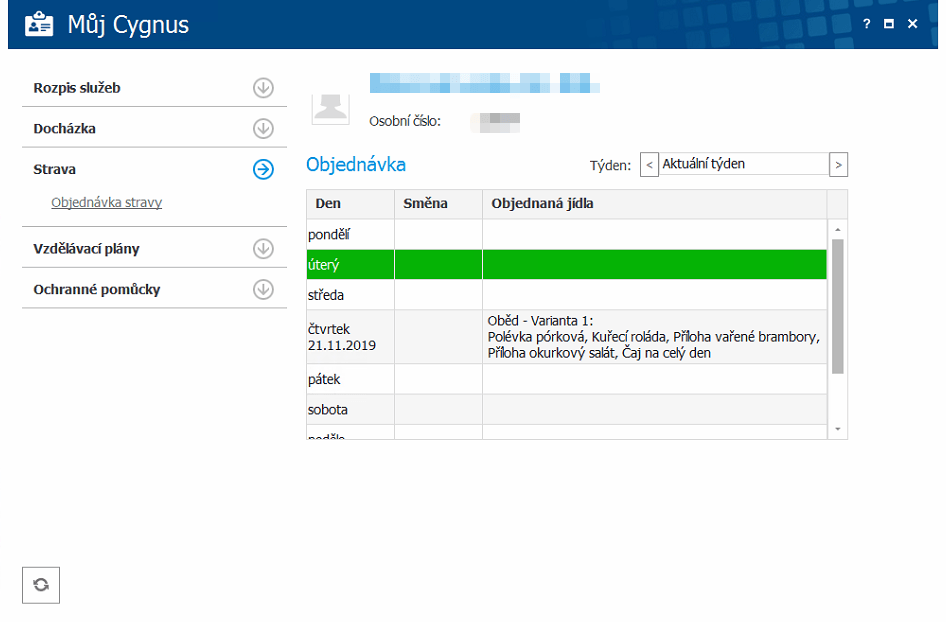Click the refresh button

pyautogui.click(x=41, y=585)
